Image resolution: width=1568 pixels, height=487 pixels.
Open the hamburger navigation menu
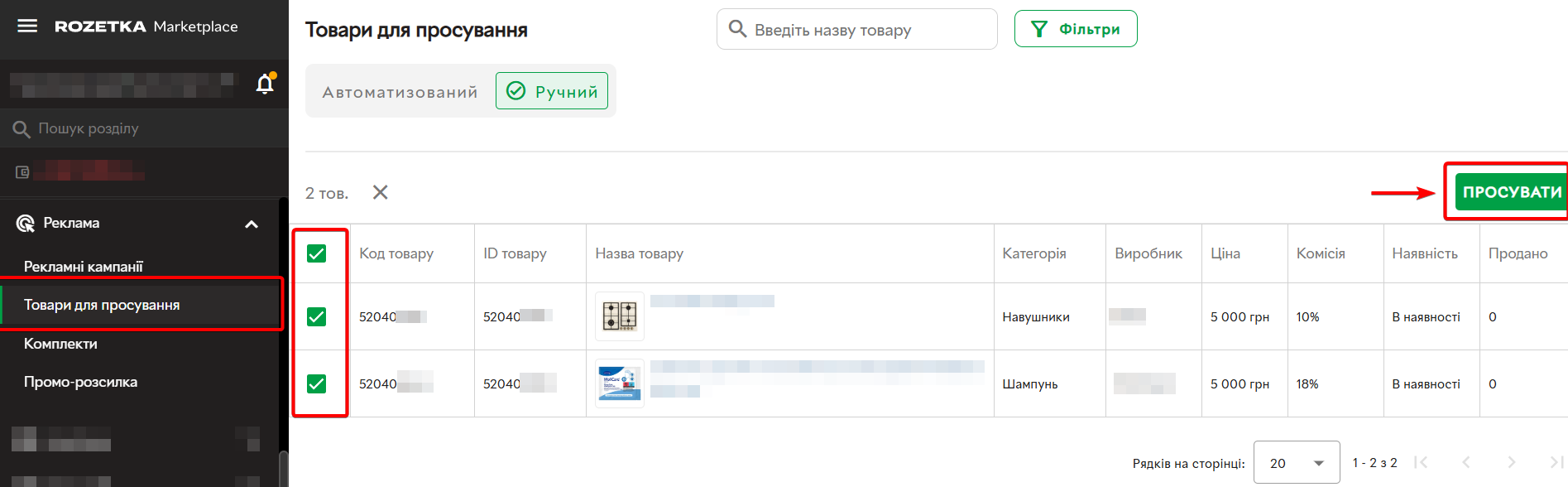(27, 27)
